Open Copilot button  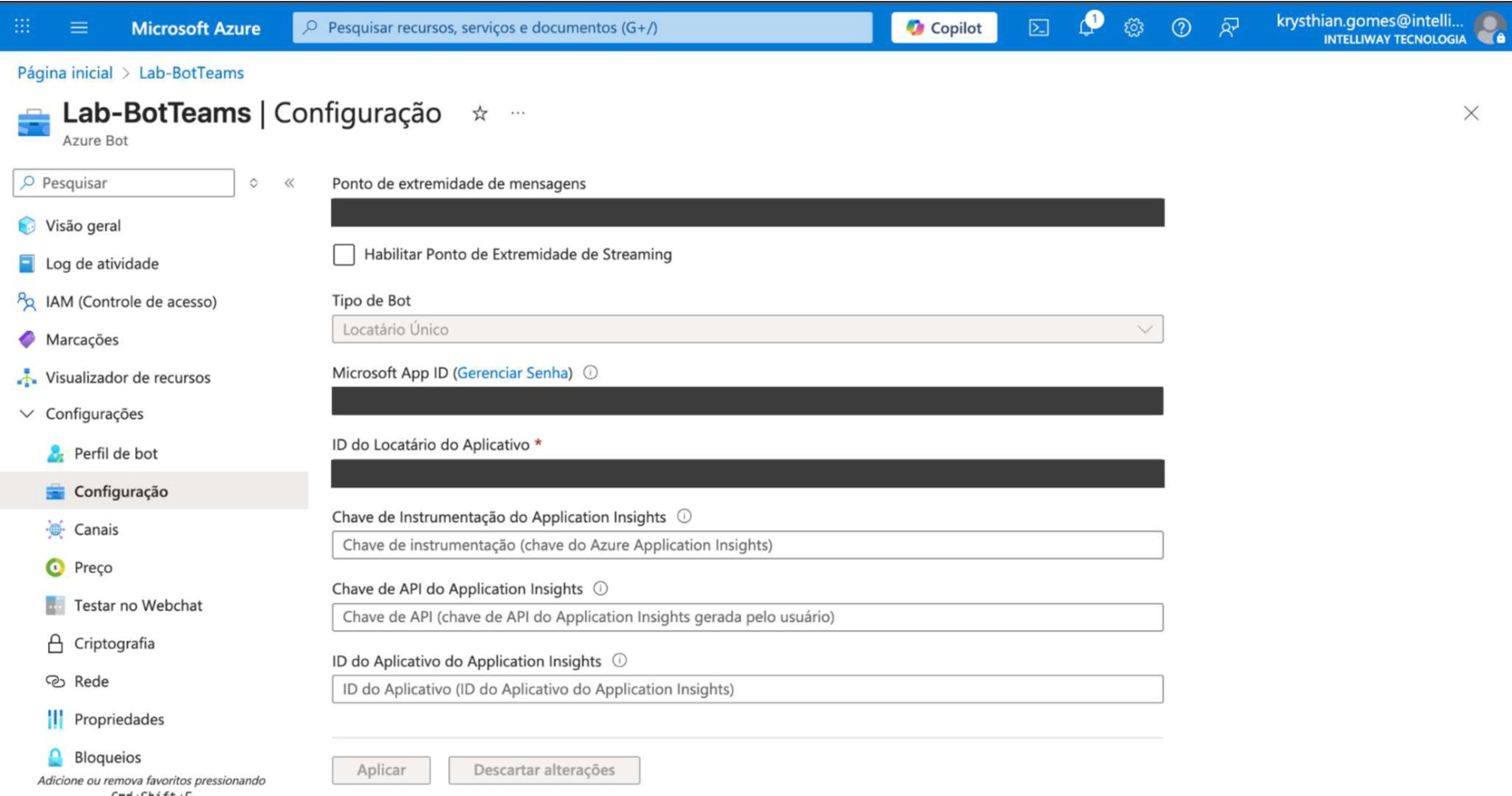point(944,27)
